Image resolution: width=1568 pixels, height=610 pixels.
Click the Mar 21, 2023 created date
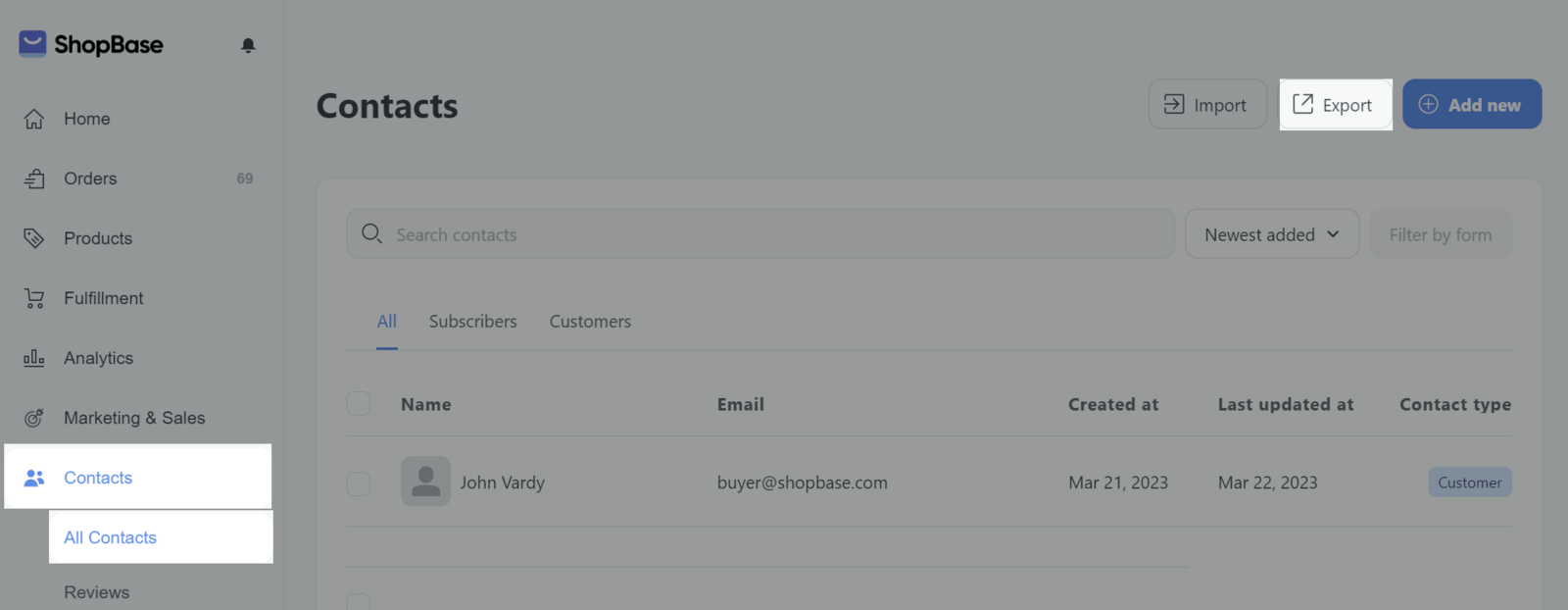(1118, 483)
